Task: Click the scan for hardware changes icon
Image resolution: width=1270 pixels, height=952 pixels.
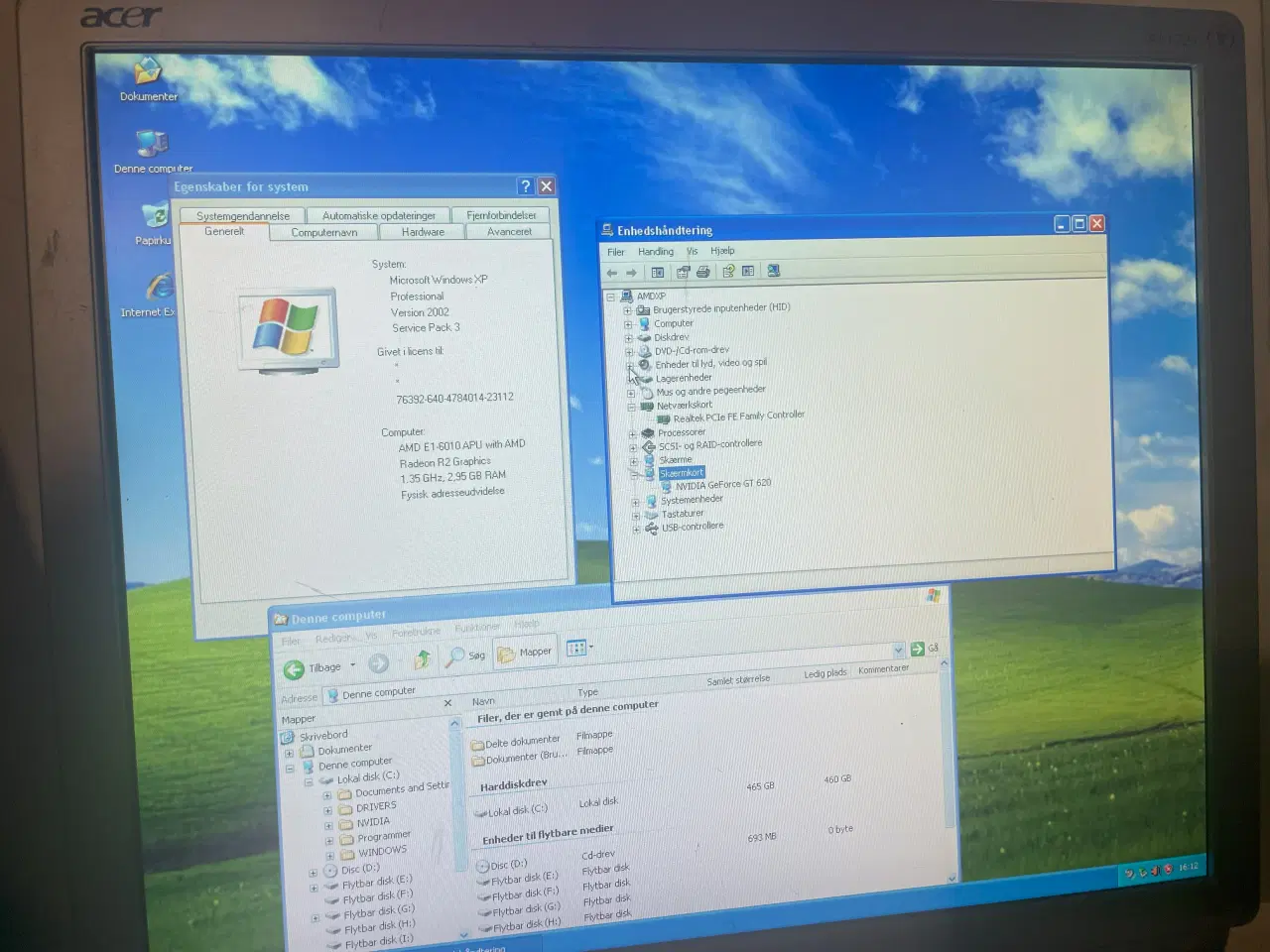Action: pyautogui.click(x=774, y=270)
